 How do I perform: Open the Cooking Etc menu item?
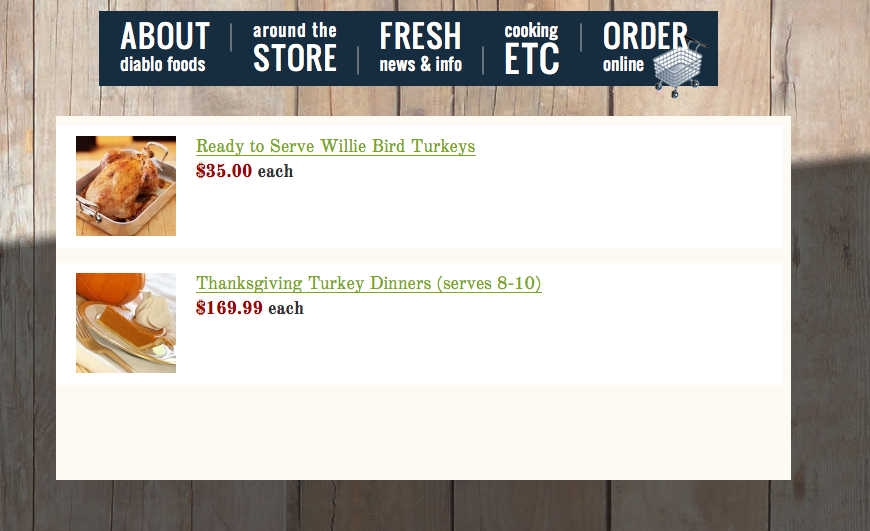click(531, 48)
